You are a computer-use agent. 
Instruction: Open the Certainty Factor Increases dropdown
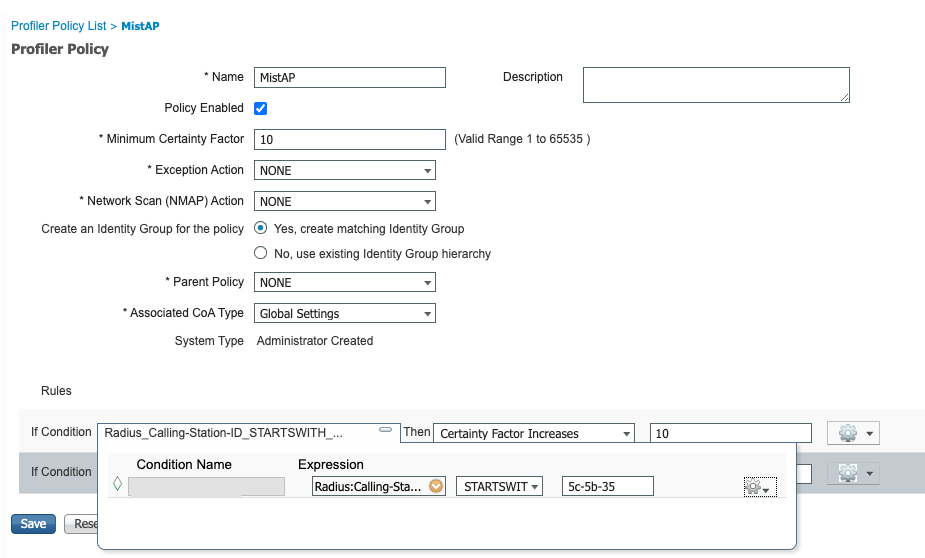tap(535, 433)
